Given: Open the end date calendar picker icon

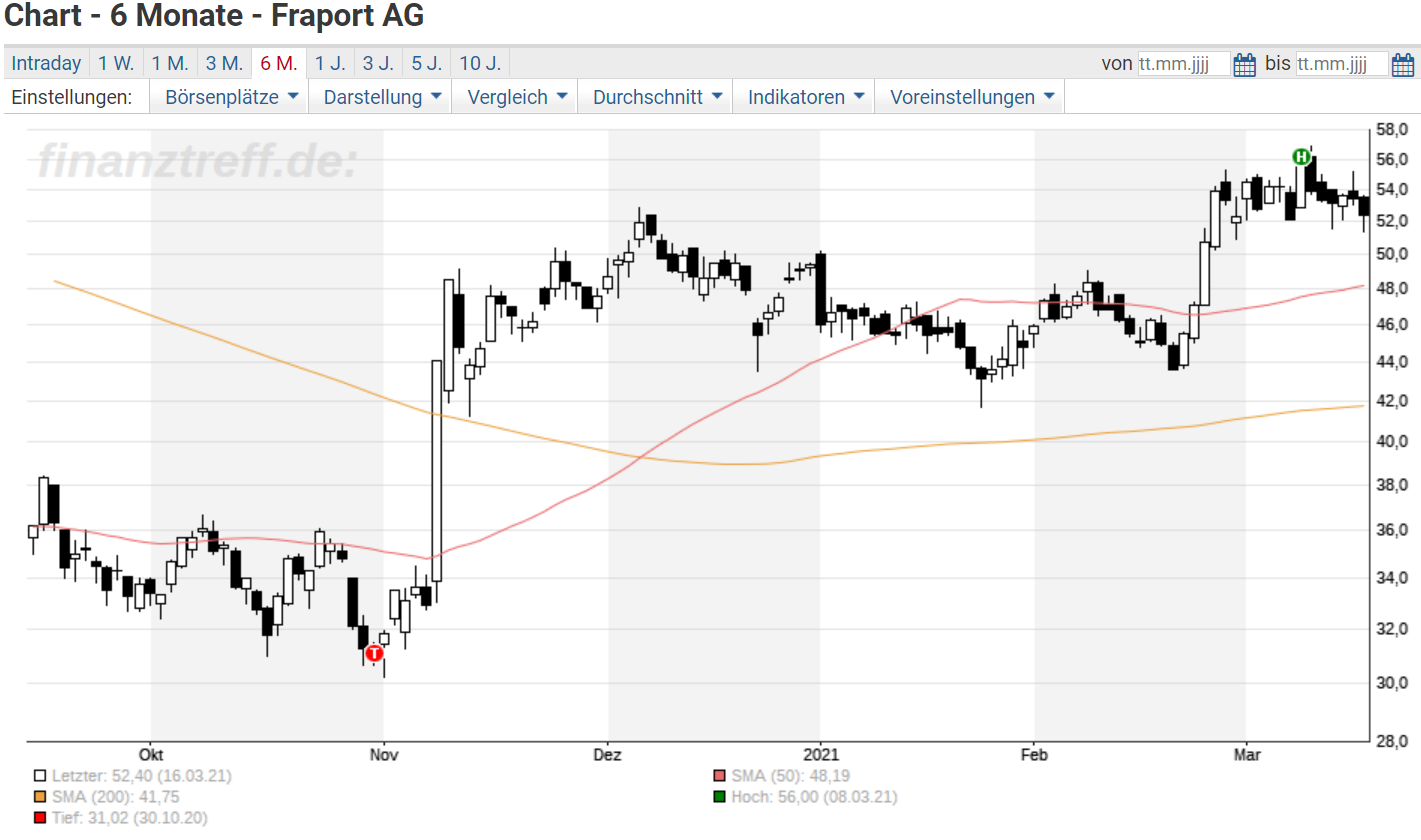Looking at the screenshot, I should [x=1403, y=65].
